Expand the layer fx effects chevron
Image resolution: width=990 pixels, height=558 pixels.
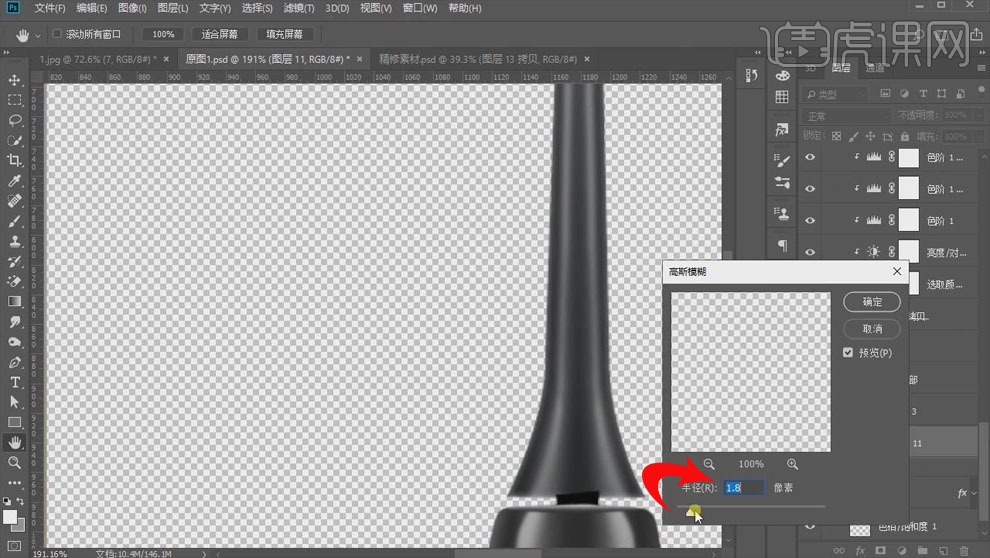(x=975, y=493)
